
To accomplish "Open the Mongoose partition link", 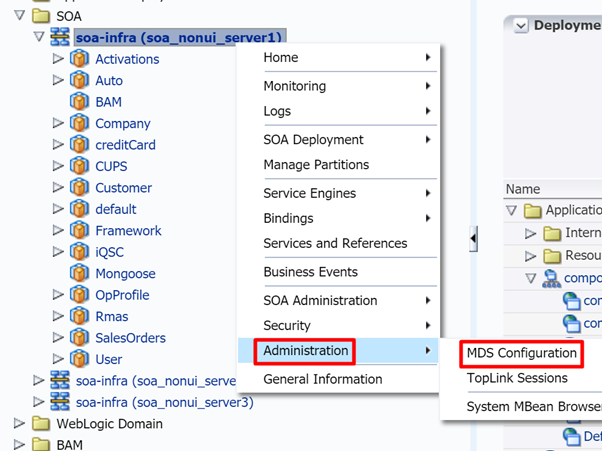I will point(126,274).
